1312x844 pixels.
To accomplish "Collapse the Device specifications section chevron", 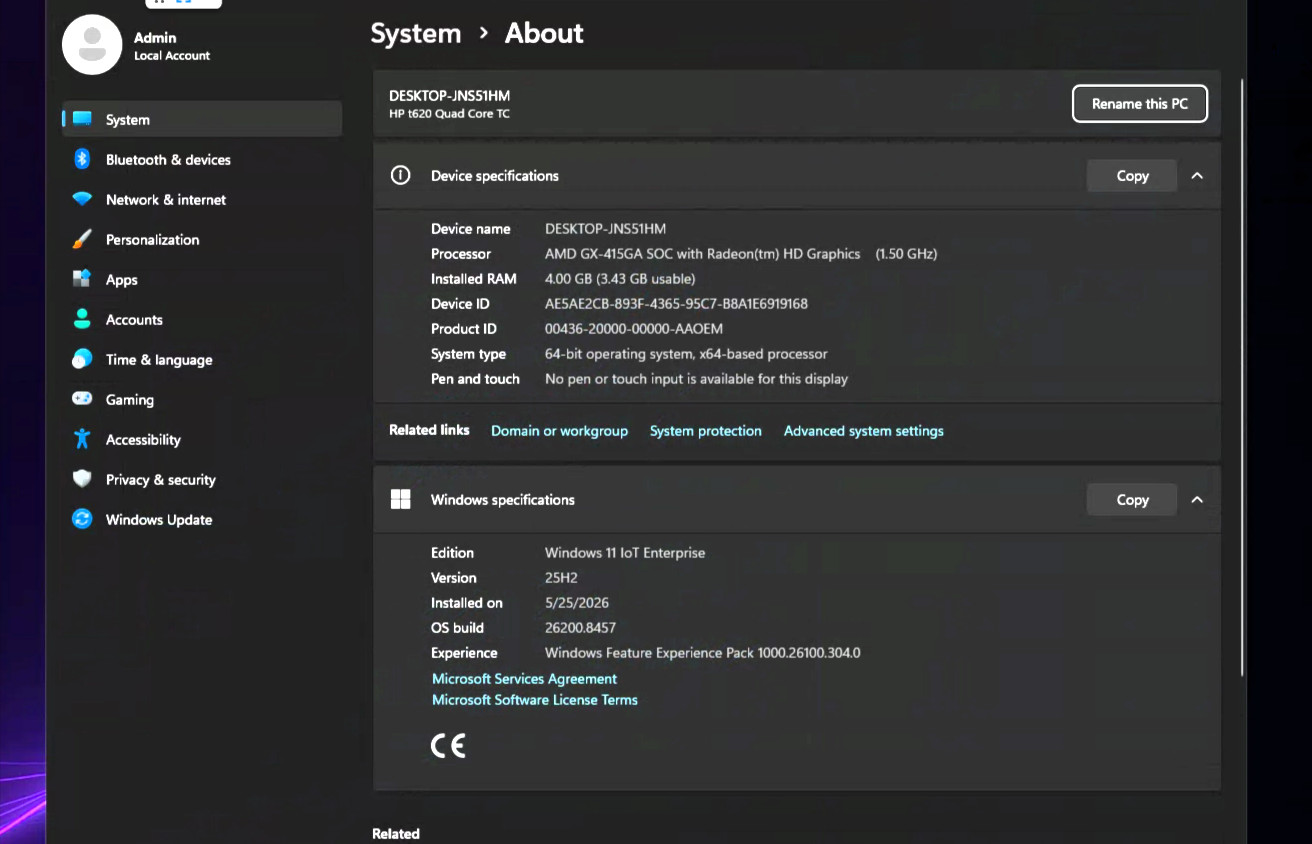I will tap(1197, 176).
